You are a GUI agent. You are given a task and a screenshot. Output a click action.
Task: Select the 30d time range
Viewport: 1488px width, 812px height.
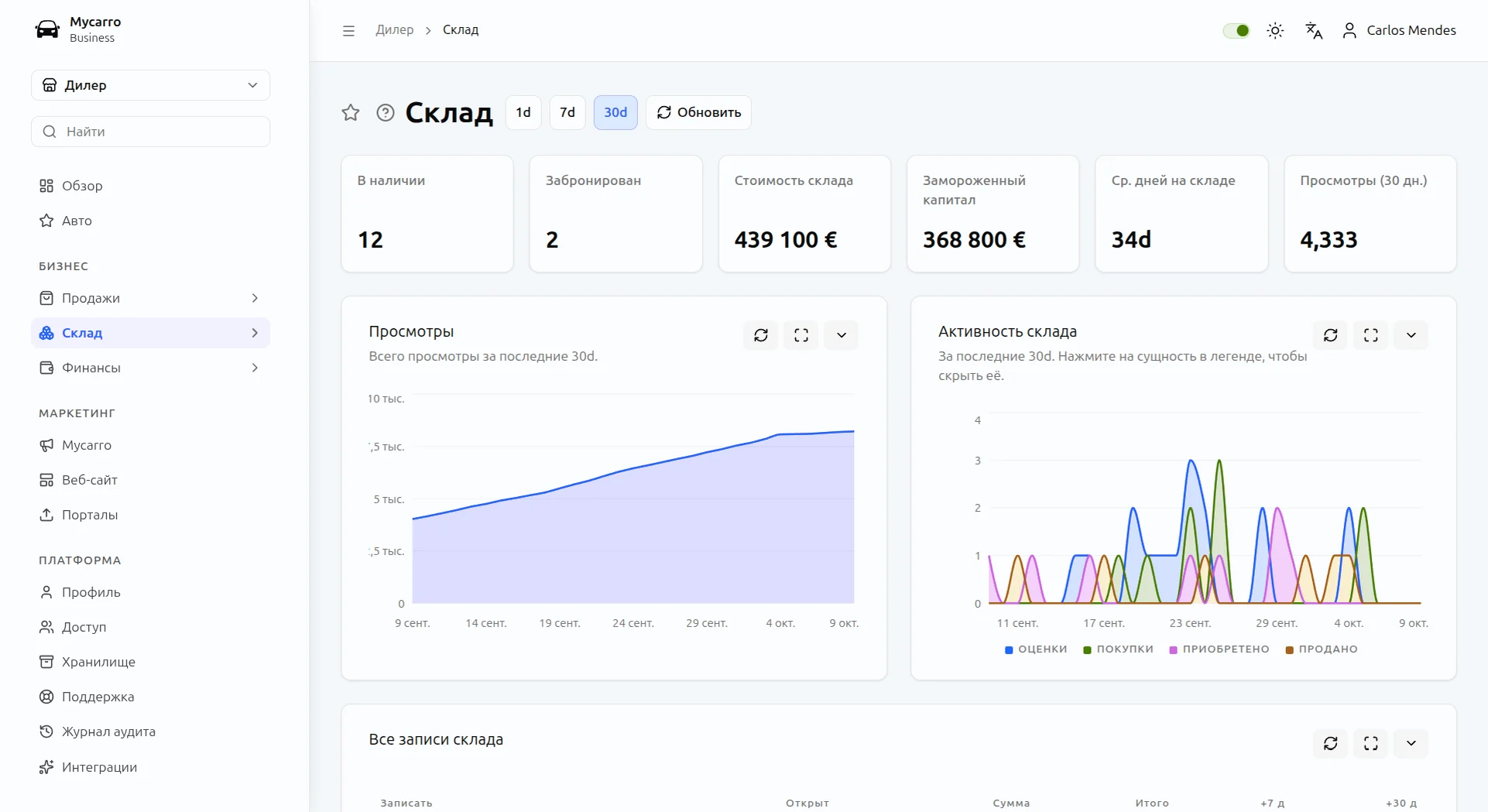tap(615, 113)
